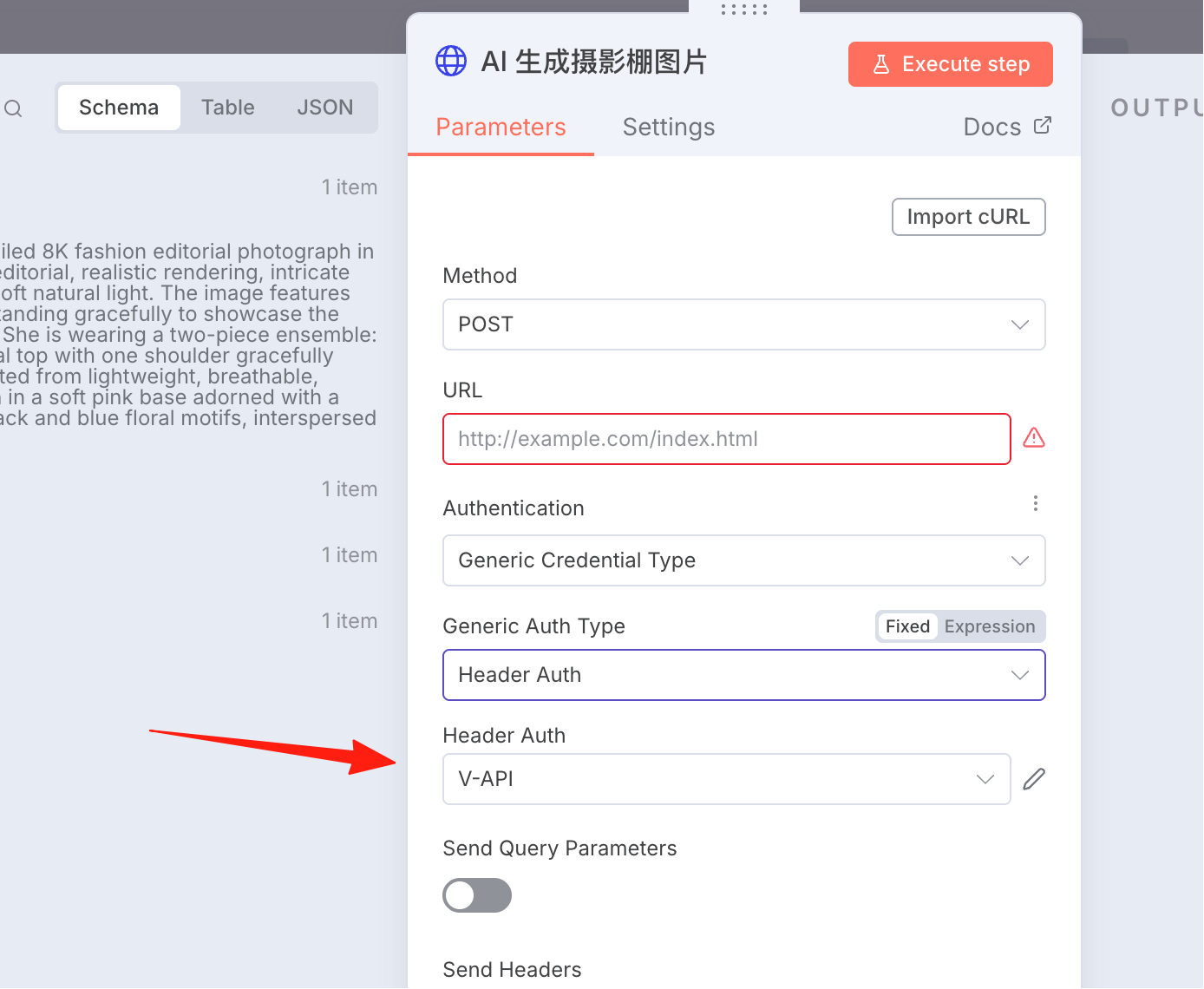This screenshot has height=989, width=1204.
Task: Expand the Generic Credential Type dropdown
Action: click(x=744, y=560)
